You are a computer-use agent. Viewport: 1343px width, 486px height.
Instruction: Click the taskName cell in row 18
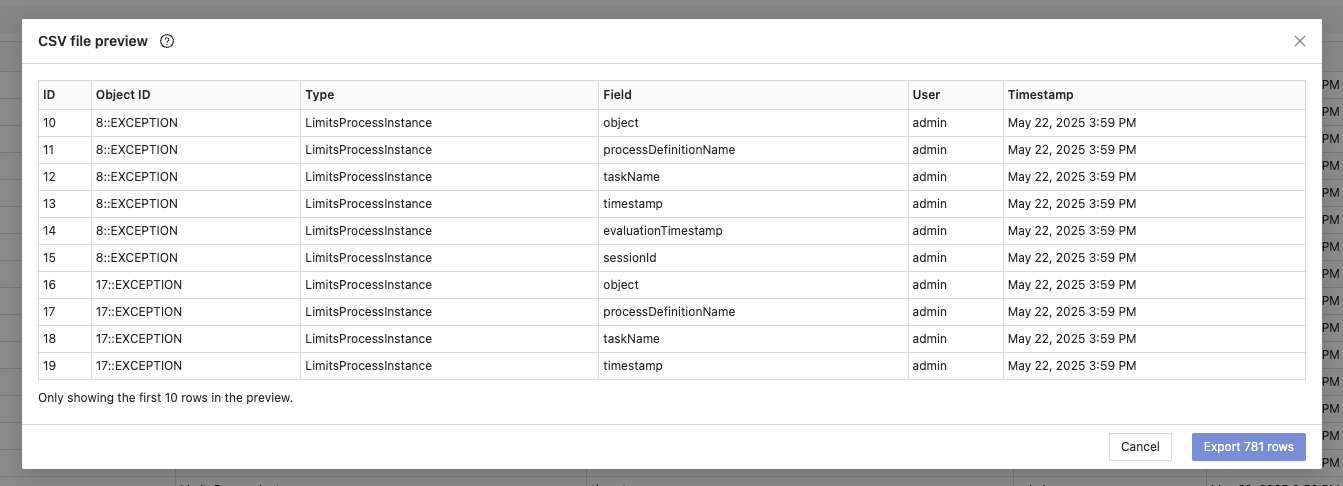pos(631,339)
